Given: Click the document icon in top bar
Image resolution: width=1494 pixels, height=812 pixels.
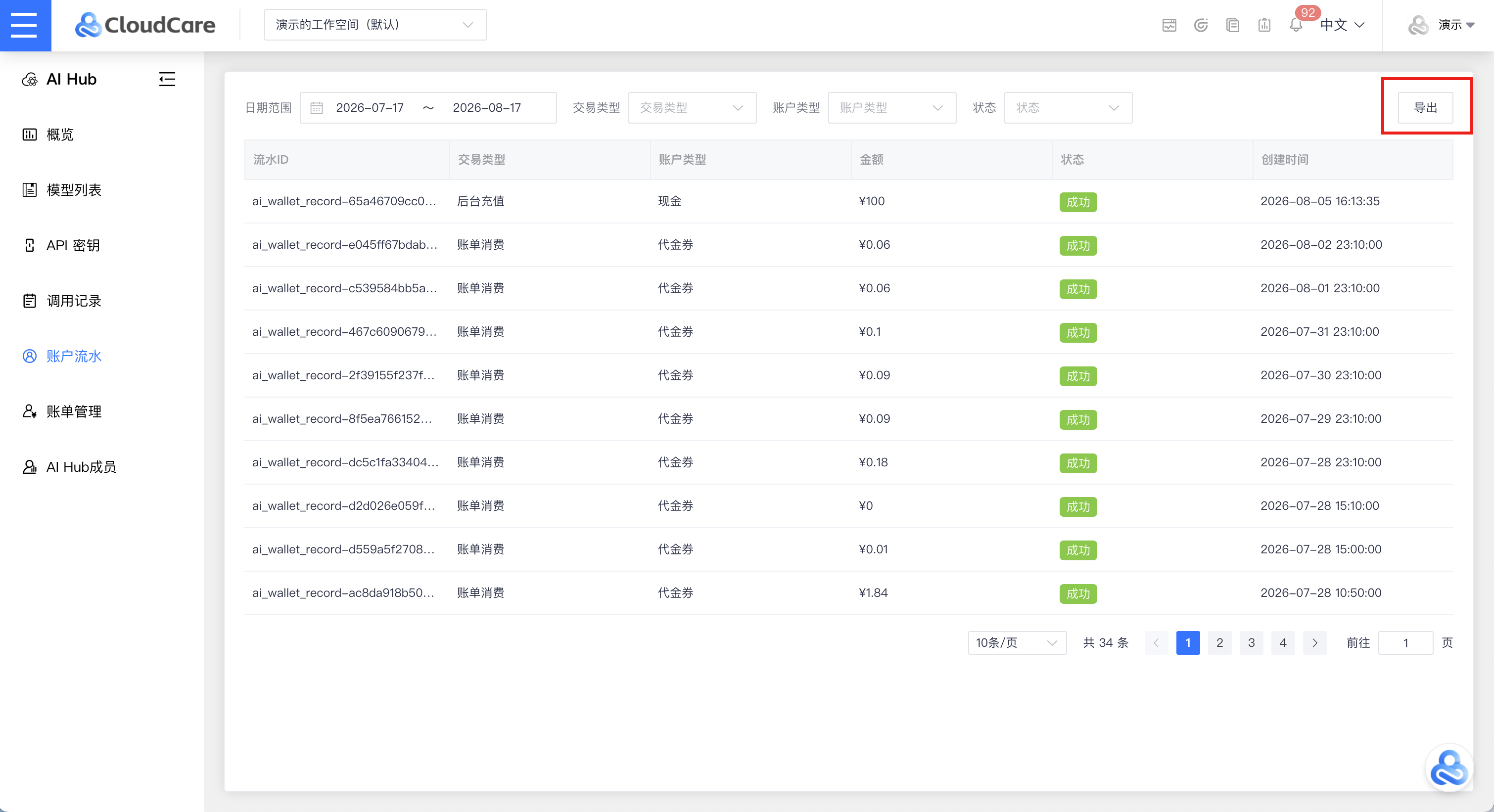Looking at the screenshot, I should 1232,25.
